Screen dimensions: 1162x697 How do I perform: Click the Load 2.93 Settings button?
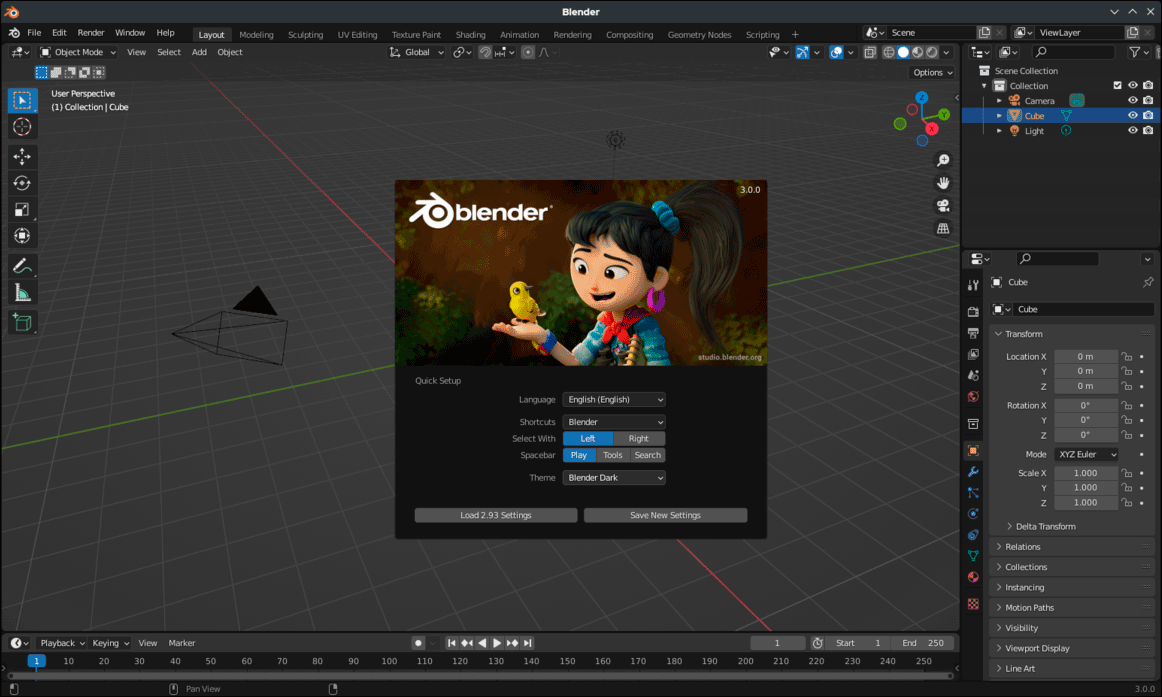[x=495, y=514]
